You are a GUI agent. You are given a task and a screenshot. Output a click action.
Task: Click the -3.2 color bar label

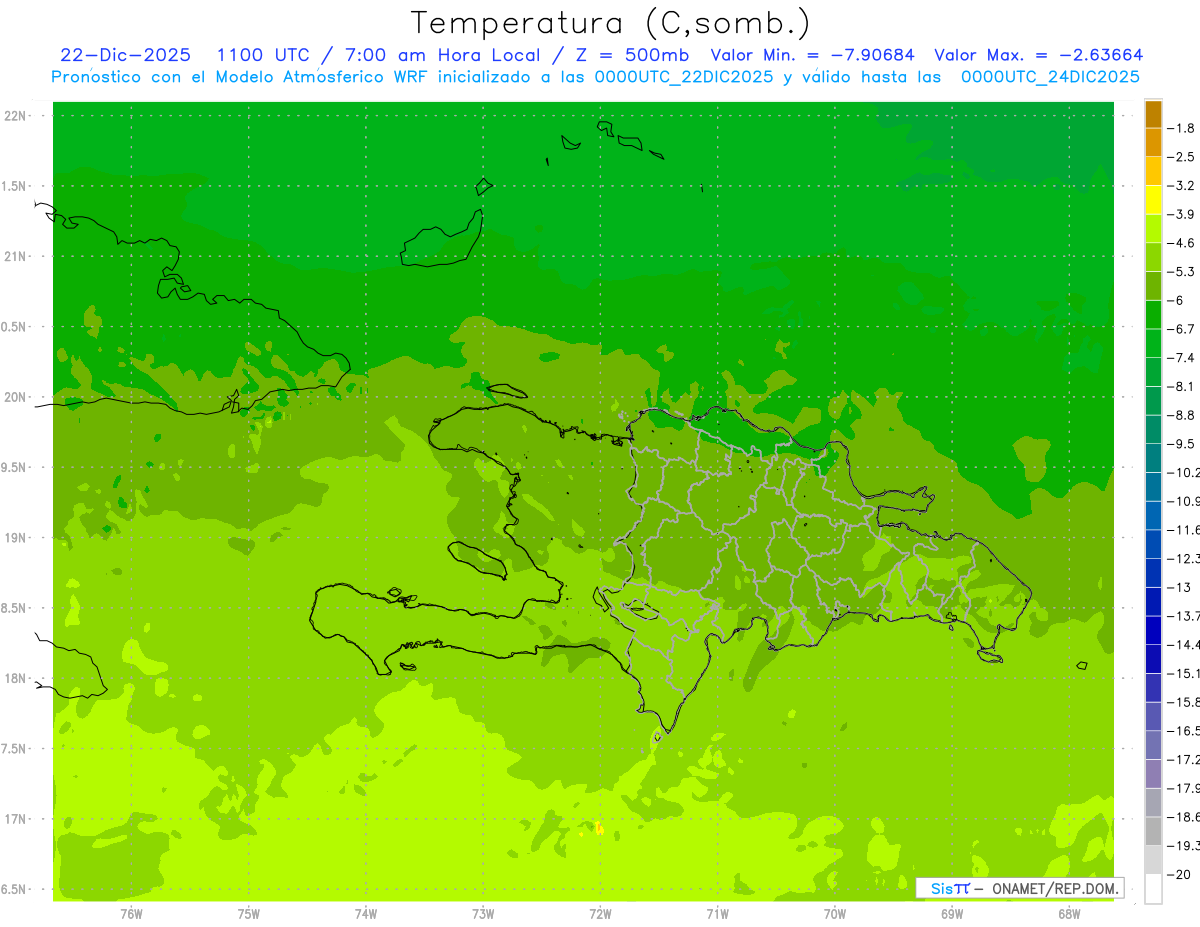(1181, 186)
